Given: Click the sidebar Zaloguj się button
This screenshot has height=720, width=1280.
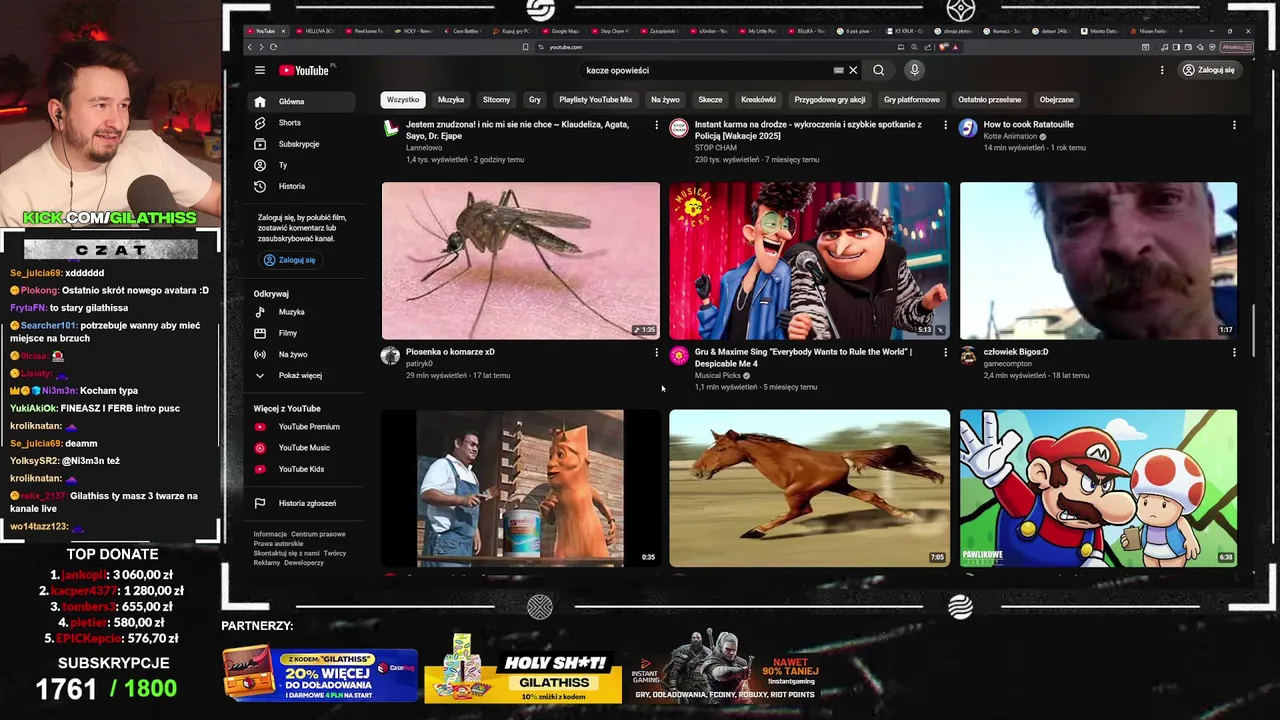Looking at the screenshot, I should click(289, 260).
